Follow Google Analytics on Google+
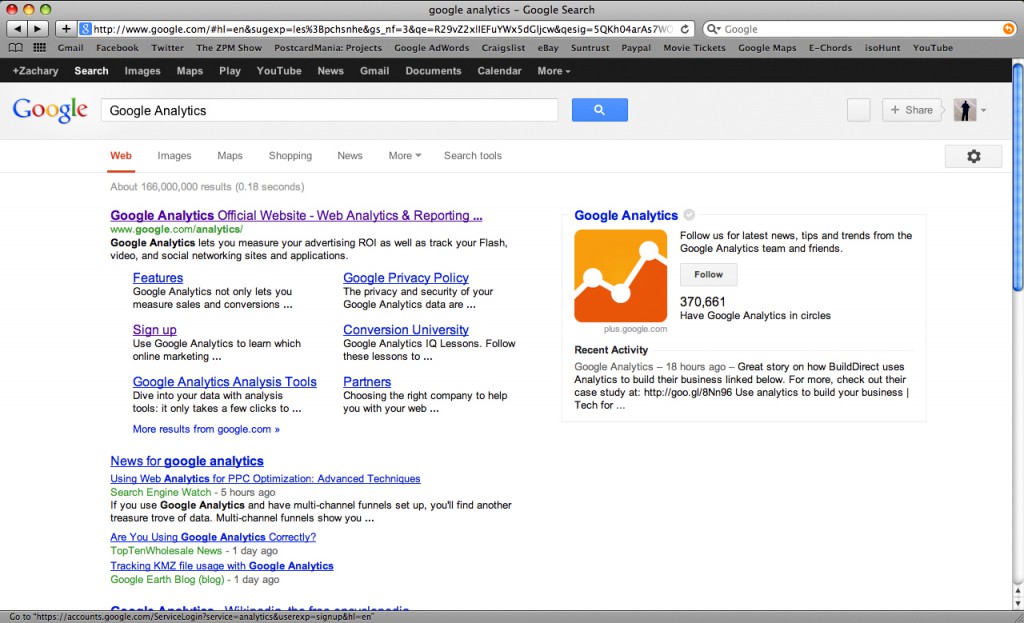 pyautogui.click(x=708, y=274)
